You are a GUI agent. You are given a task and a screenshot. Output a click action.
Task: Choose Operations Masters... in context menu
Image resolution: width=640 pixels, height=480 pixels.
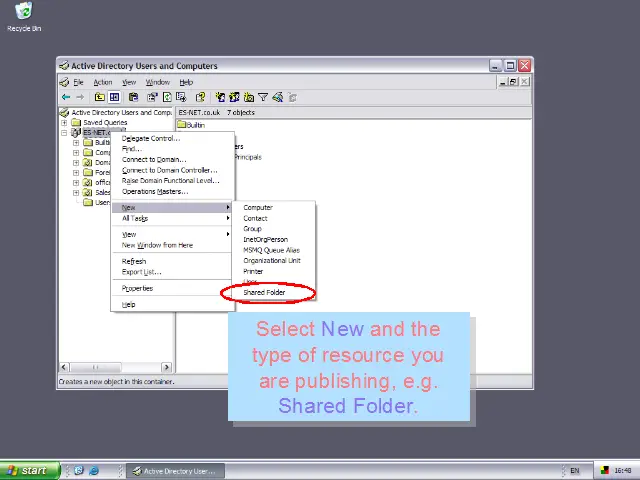point(172,191)
